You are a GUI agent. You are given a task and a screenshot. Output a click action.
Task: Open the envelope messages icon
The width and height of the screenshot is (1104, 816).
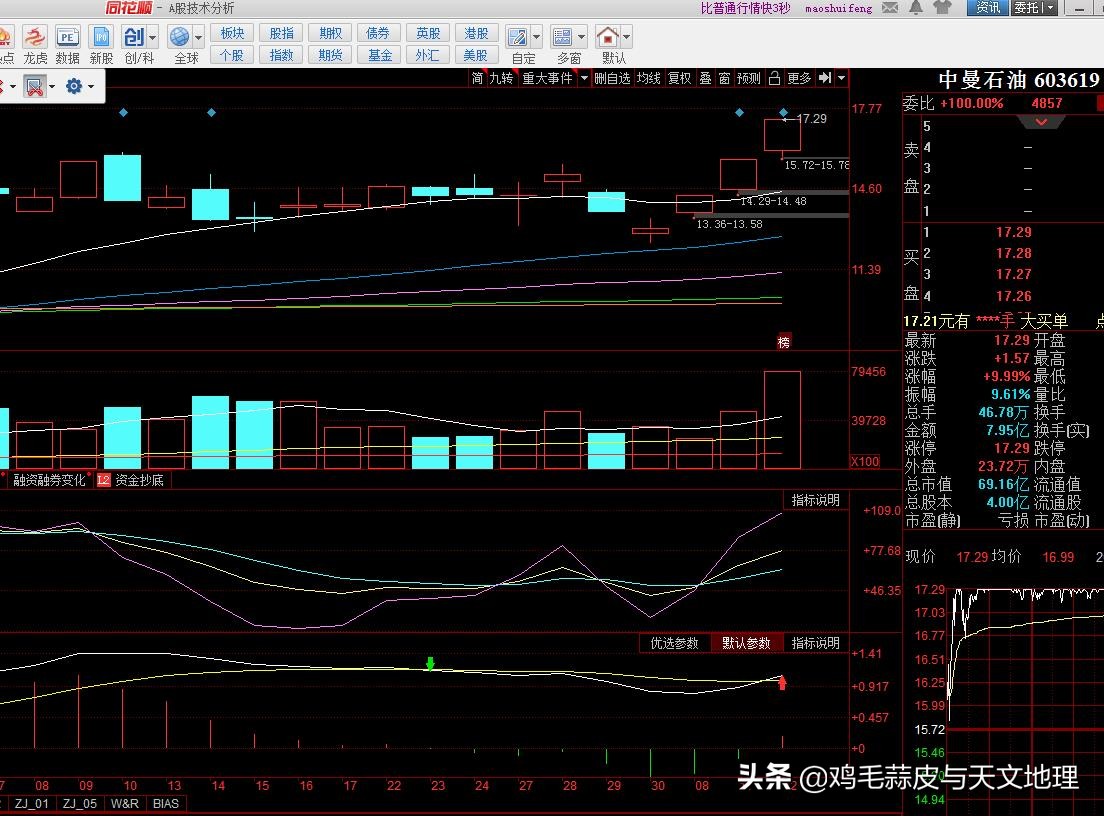point(888,8)
